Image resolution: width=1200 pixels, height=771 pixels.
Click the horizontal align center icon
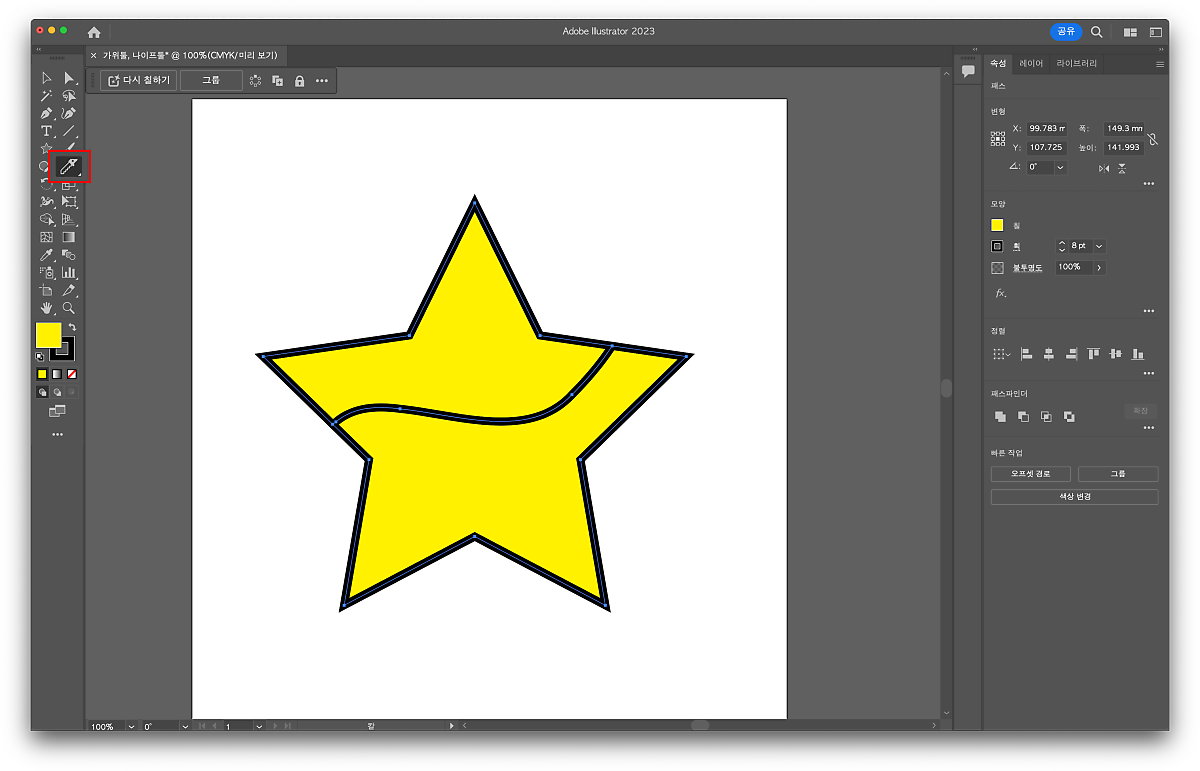(1048, 354)
